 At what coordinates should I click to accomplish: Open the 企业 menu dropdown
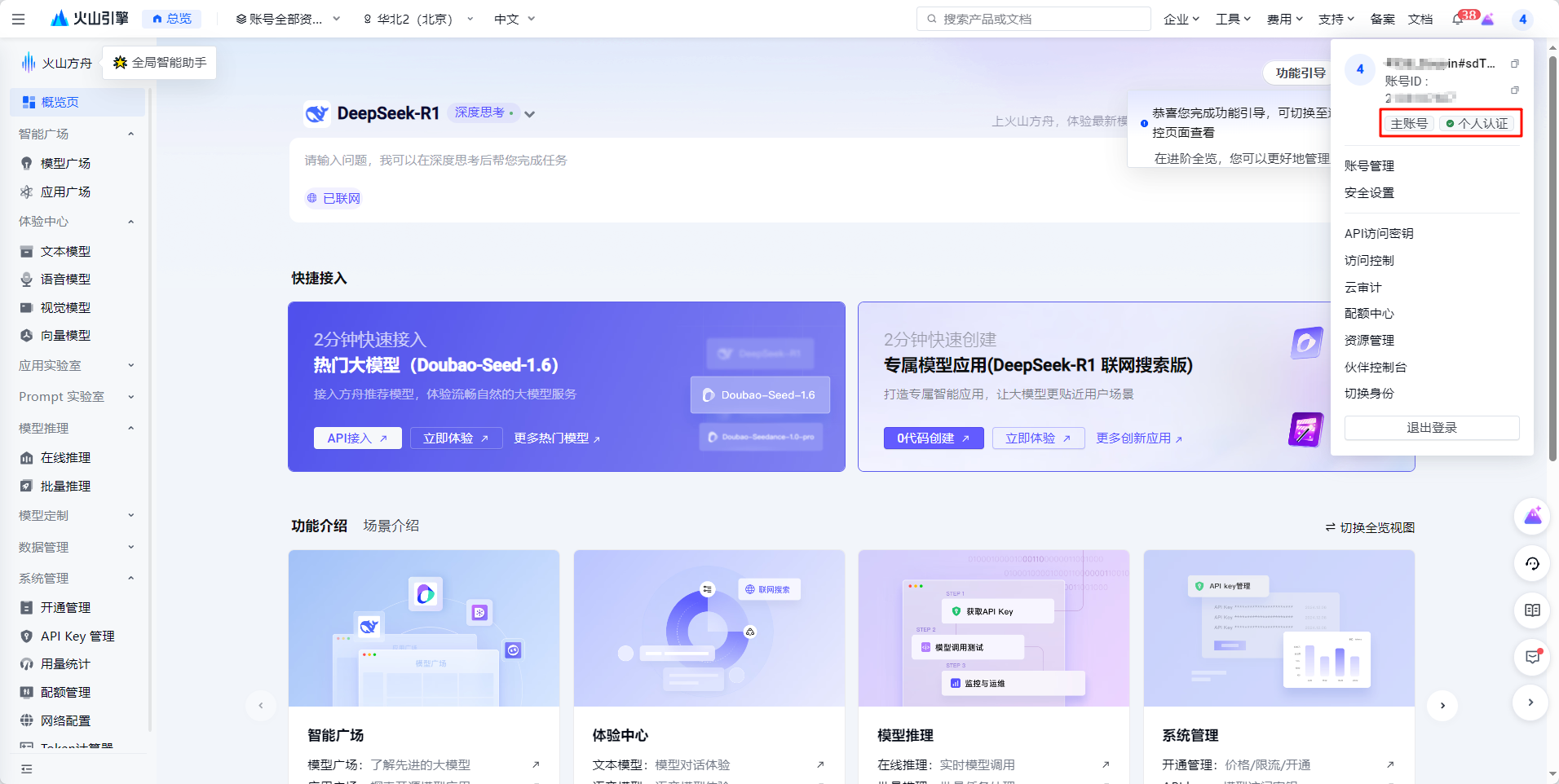[1181, 19]
